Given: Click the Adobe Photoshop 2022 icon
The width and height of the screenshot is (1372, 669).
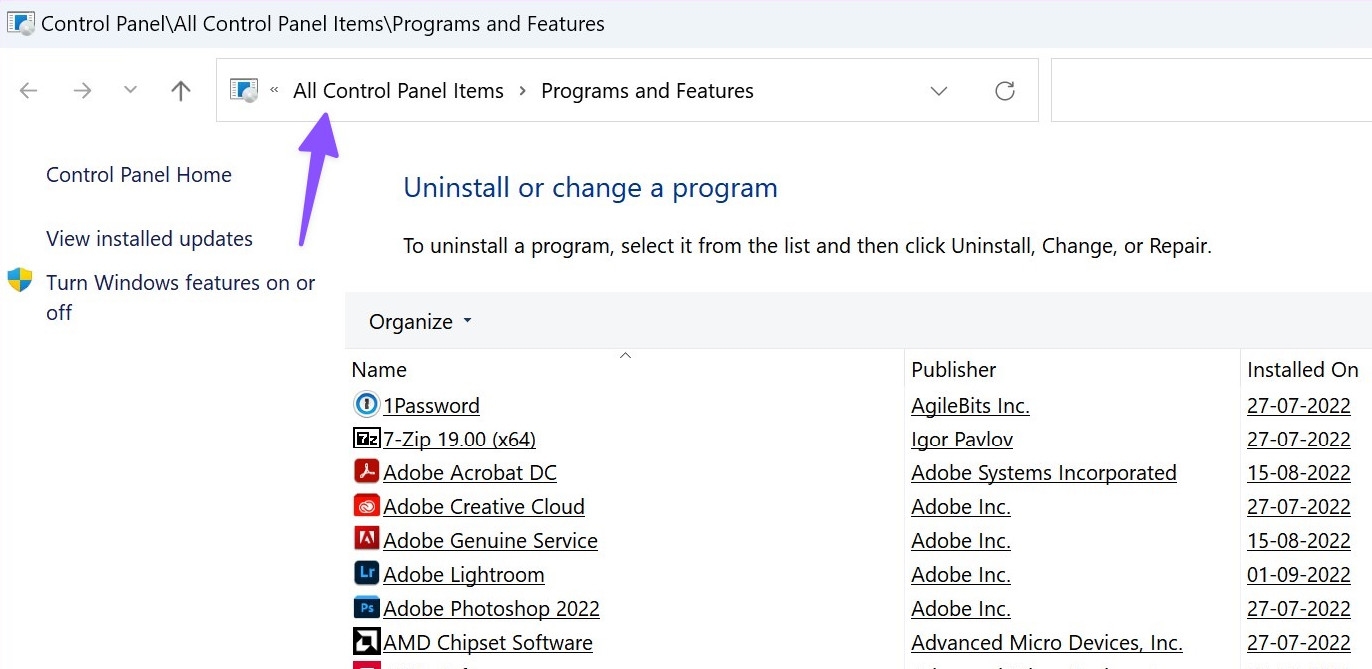Looking at the screenshot, I should [366, 608].
